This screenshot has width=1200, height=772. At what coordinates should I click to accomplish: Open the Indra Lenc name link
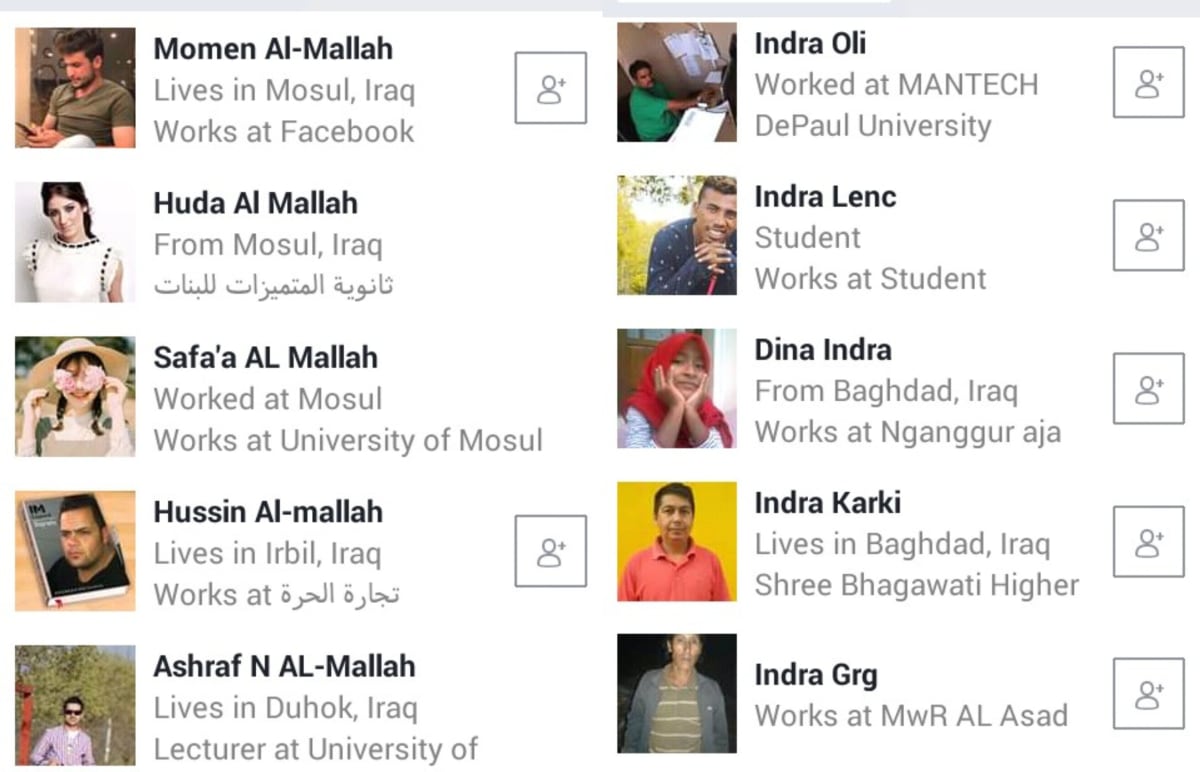[825, 196]
